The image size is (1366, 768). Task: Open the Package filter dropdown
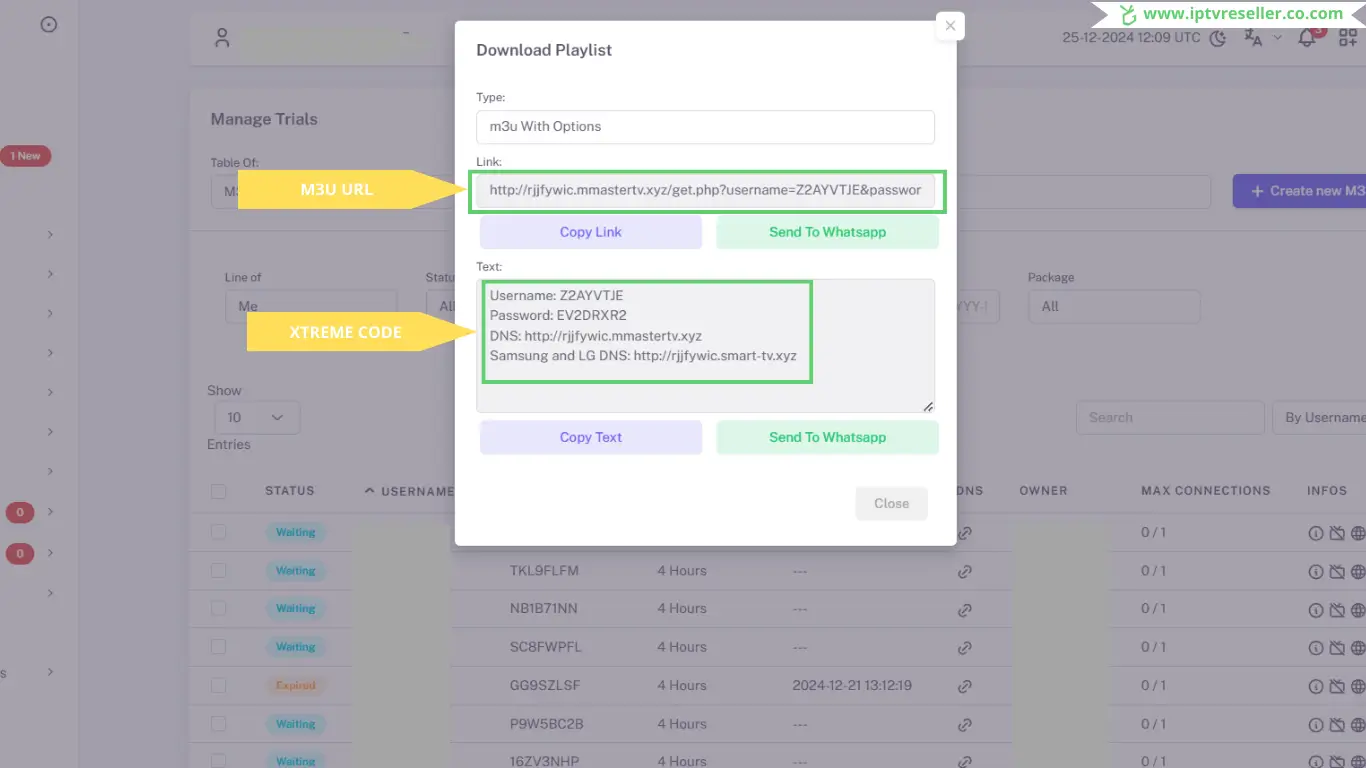coord(1113,306)
